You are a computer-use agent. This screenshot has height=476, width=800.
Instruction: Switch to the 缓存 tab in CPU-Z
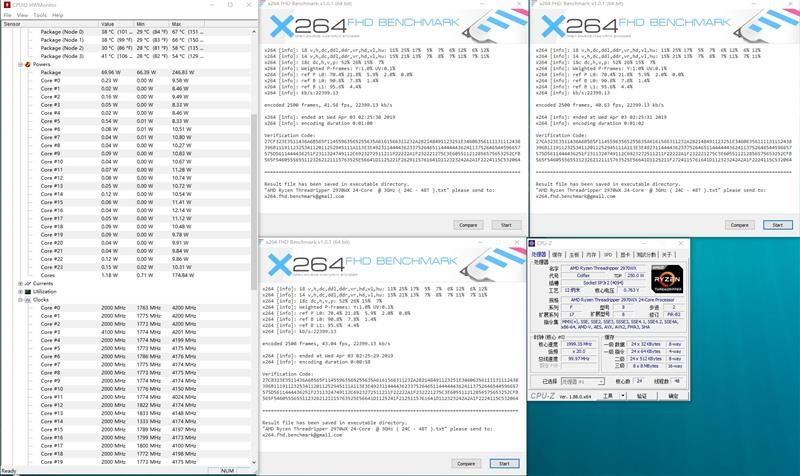(557, 254)
